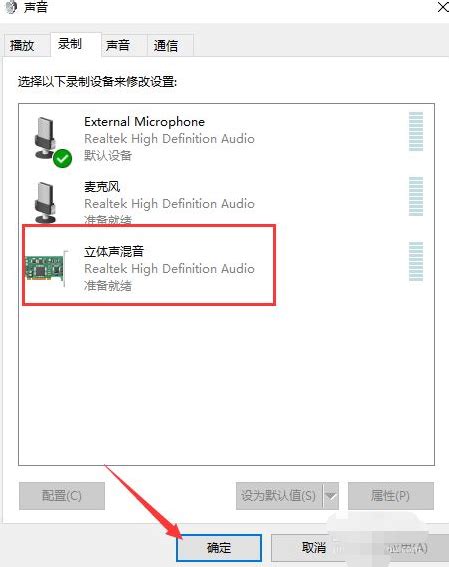
Task: Click the 配置(C) button
Action: point(62,496)
